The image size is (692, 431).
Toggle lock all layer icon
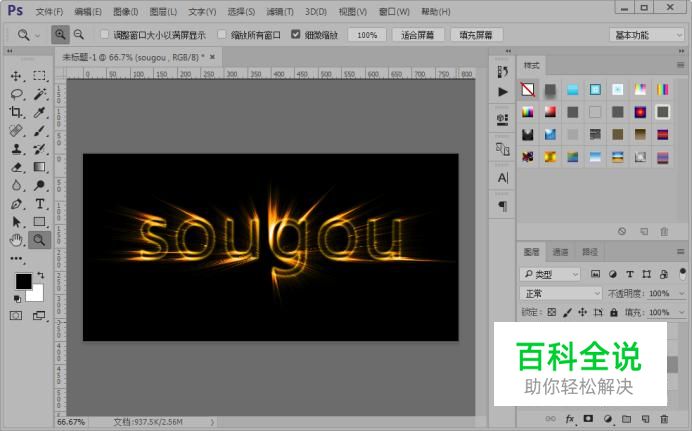[x=614, y=312]
